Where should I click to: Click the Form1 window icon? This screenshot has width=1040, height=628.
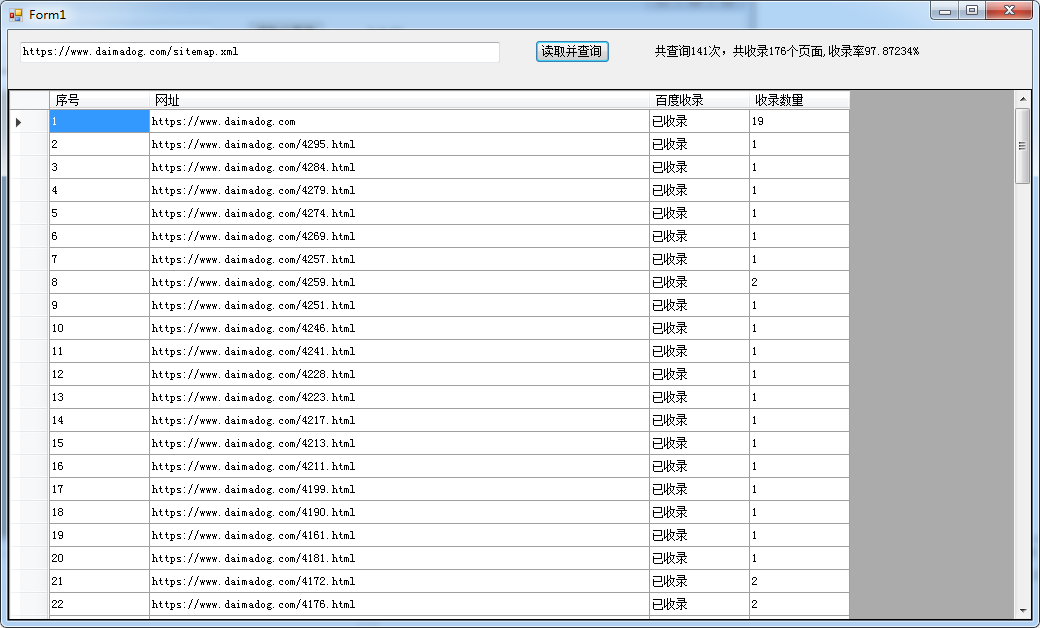16,15
